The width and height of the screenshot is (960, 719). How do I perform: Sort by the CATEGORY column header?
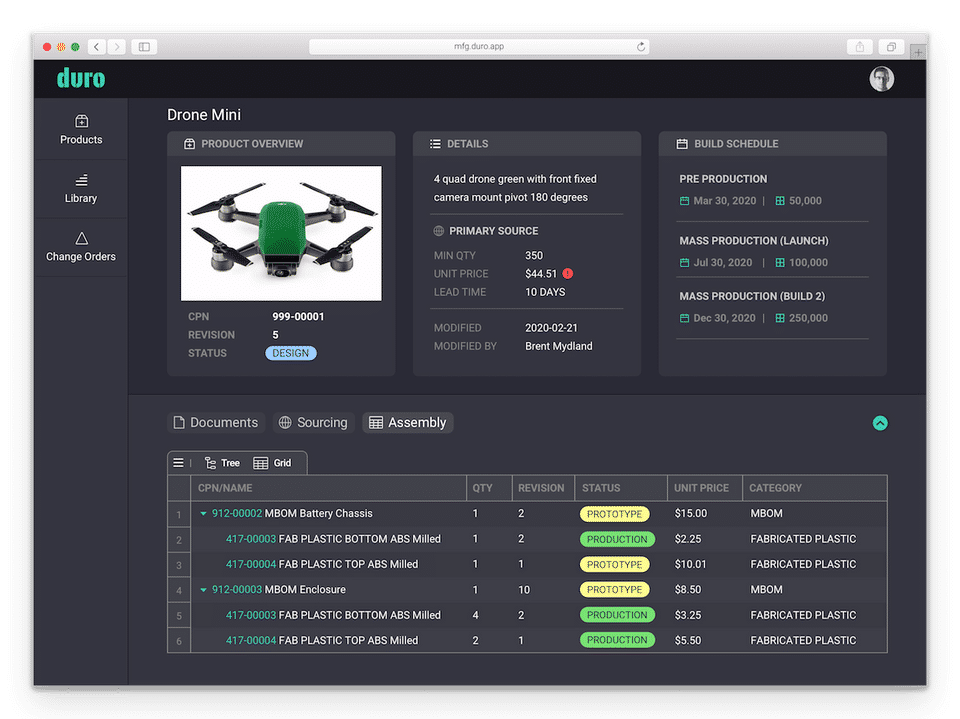(815, 488)
